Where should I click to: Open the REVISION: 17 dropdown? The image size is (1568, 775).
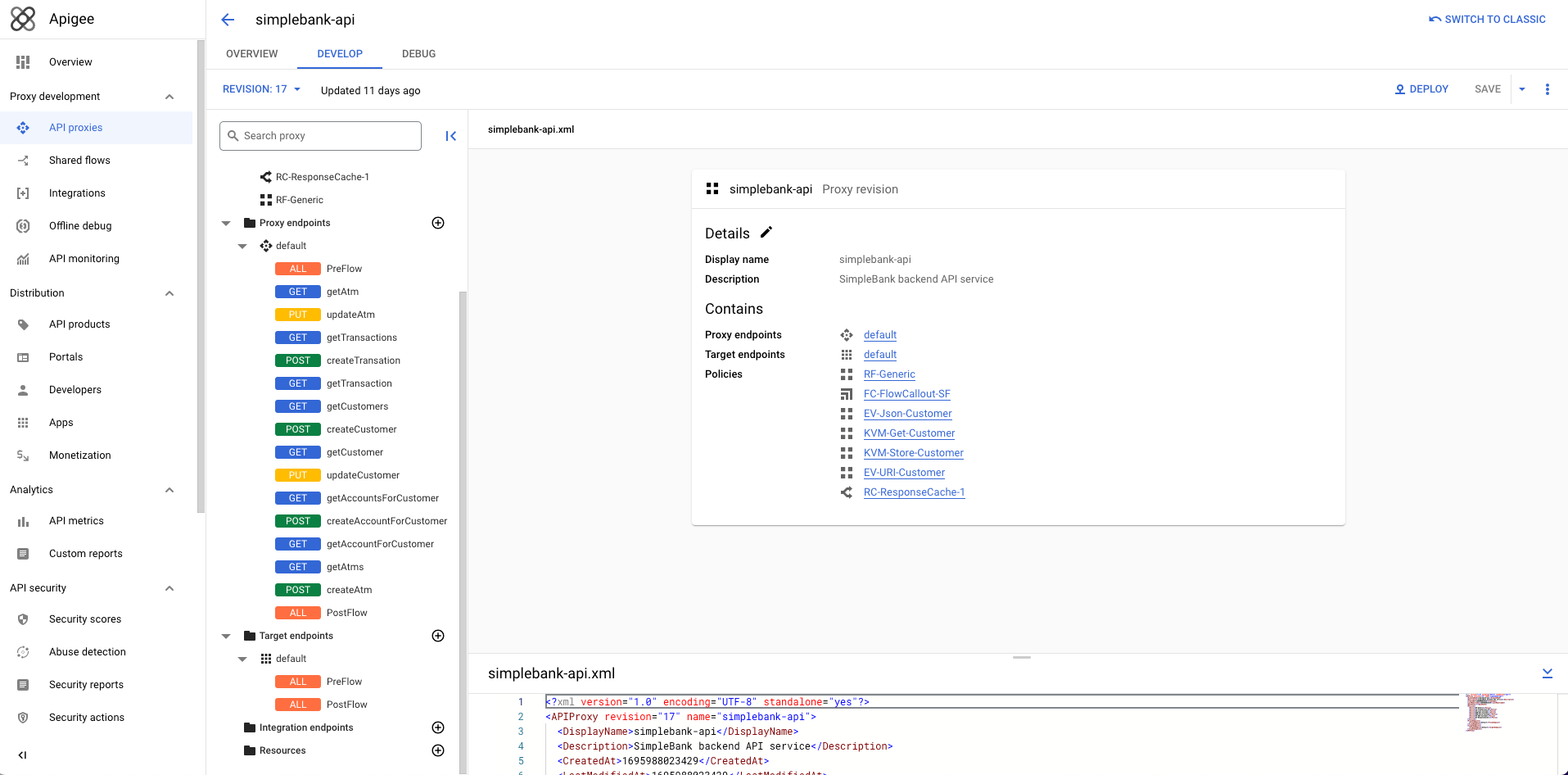pos(262,89)
